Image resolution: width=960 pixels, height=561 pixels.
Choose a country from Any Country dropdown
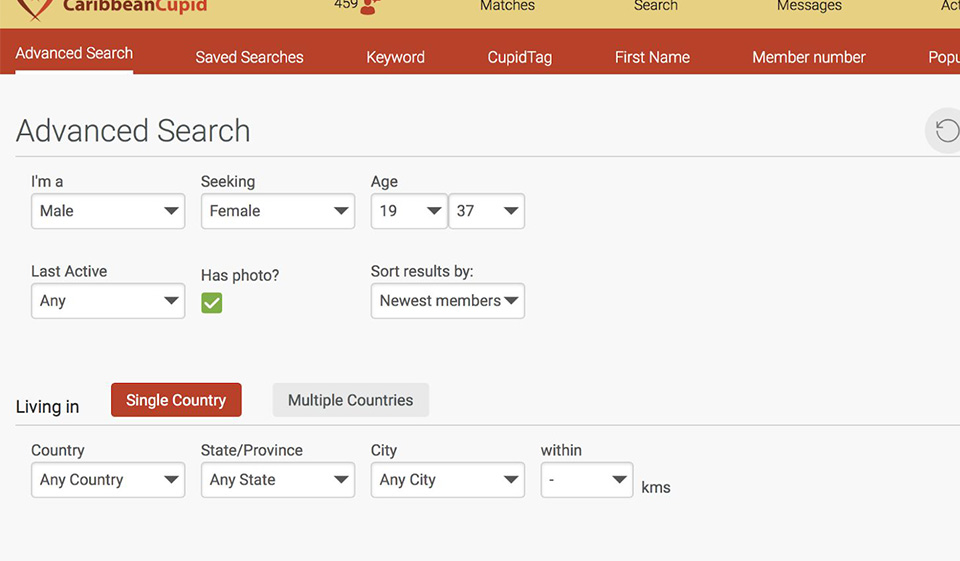[108, 480]
